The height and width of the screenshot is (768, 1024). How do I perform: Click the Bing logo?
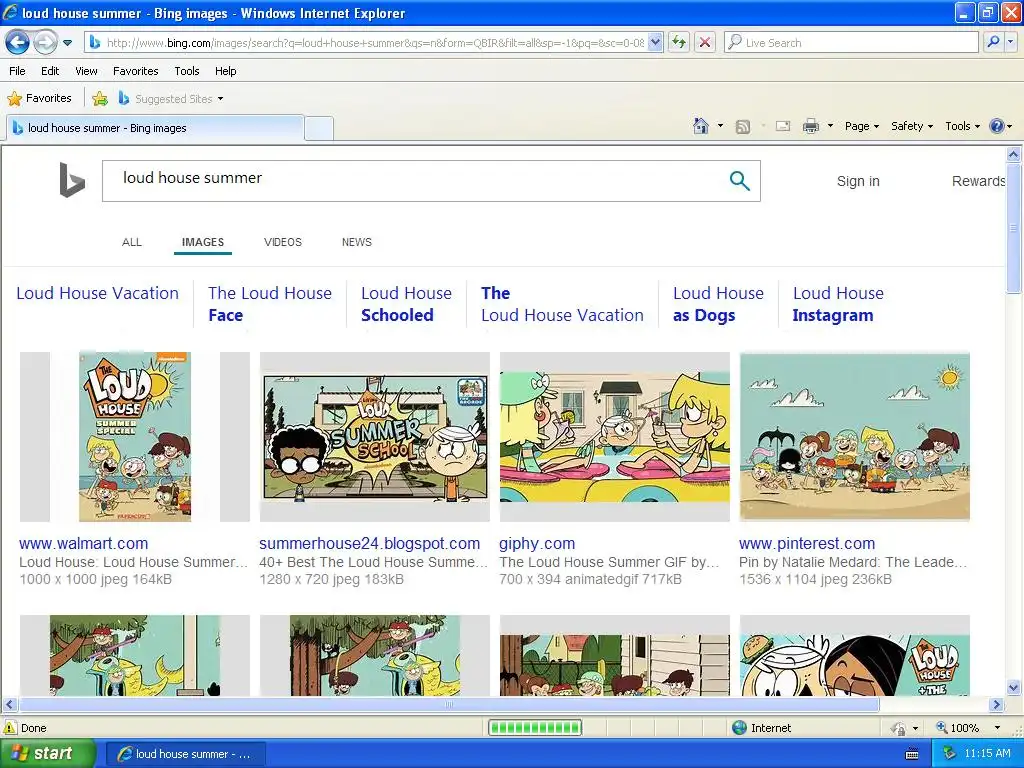pos(72,180)
